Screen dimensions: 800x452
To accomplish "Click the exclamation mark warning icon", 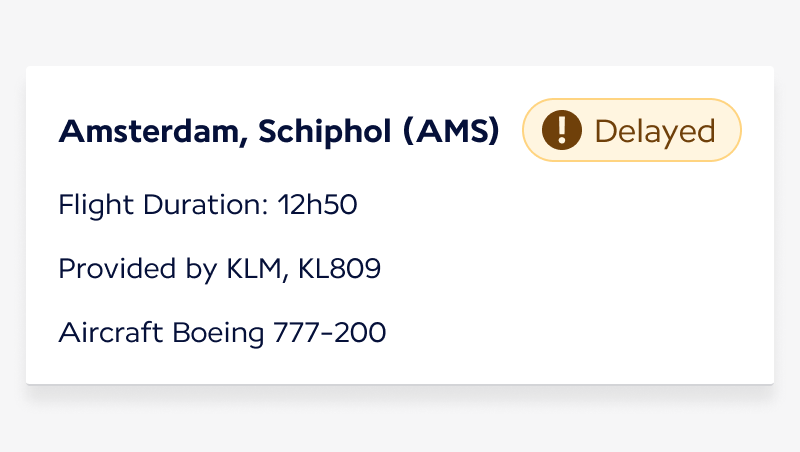I will click(x=562, y=130).
